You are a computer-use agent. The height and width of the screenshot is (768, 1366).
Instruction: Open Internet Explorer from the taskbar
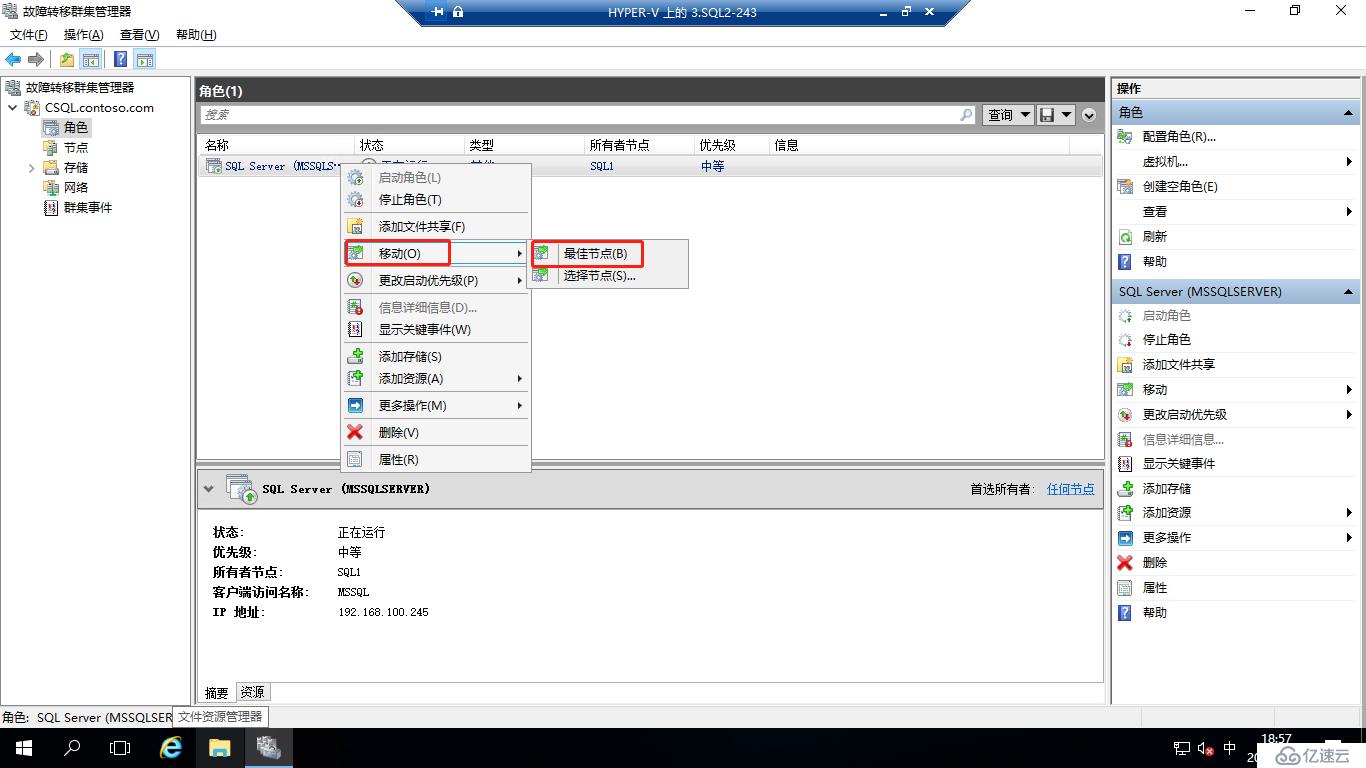[171, 748]
